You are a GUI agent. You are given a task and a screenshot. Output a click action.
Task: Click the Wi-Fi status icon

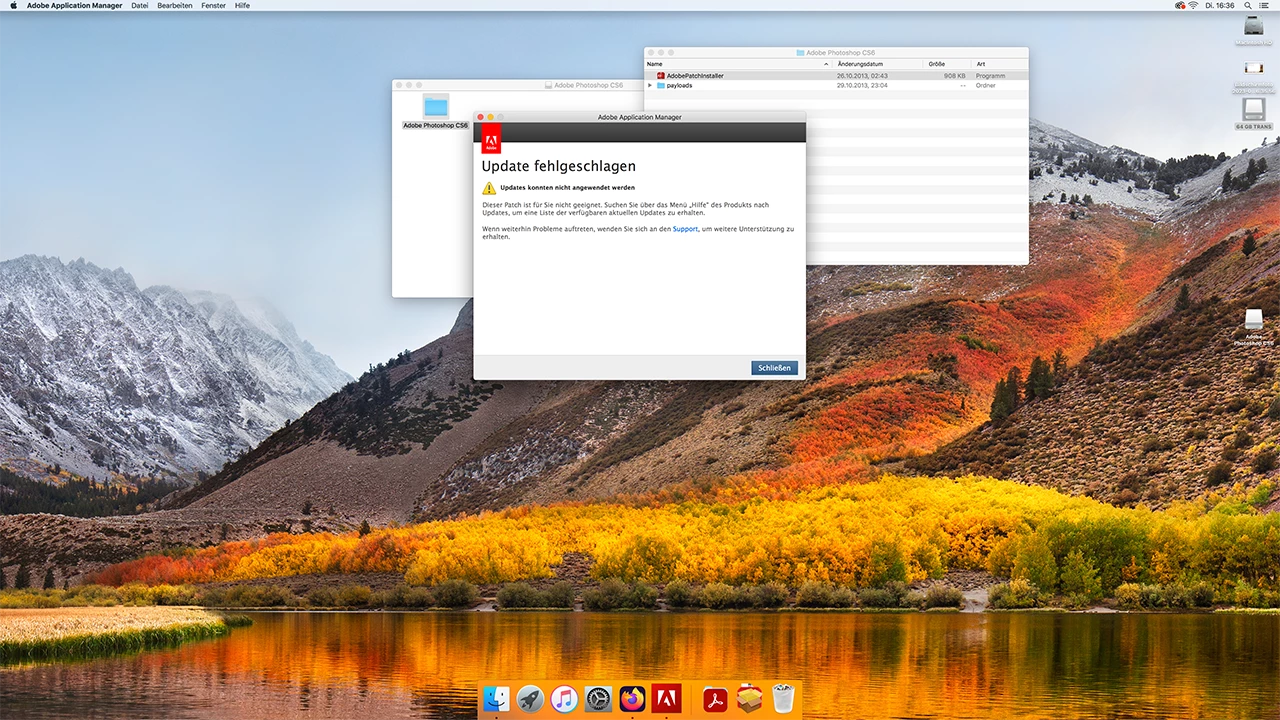pos(1193,6)
